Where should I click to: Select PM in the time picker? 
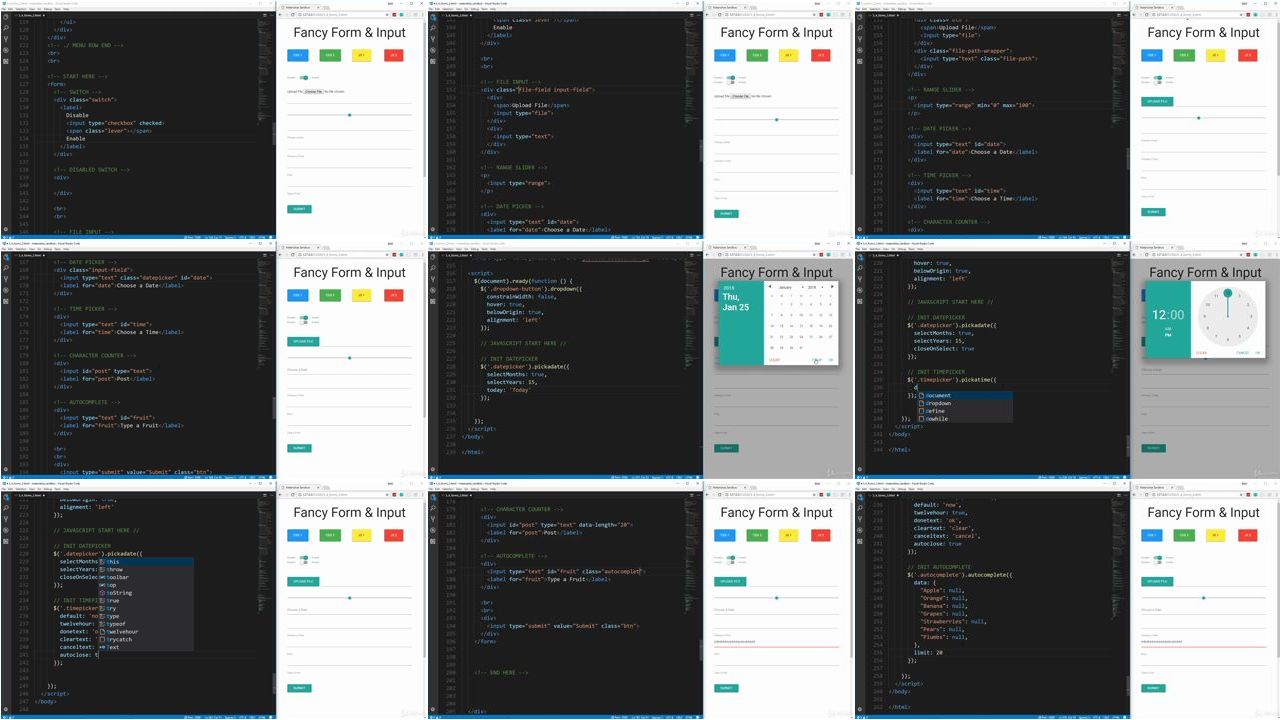pyautogui.click(x=1168, y=335)
